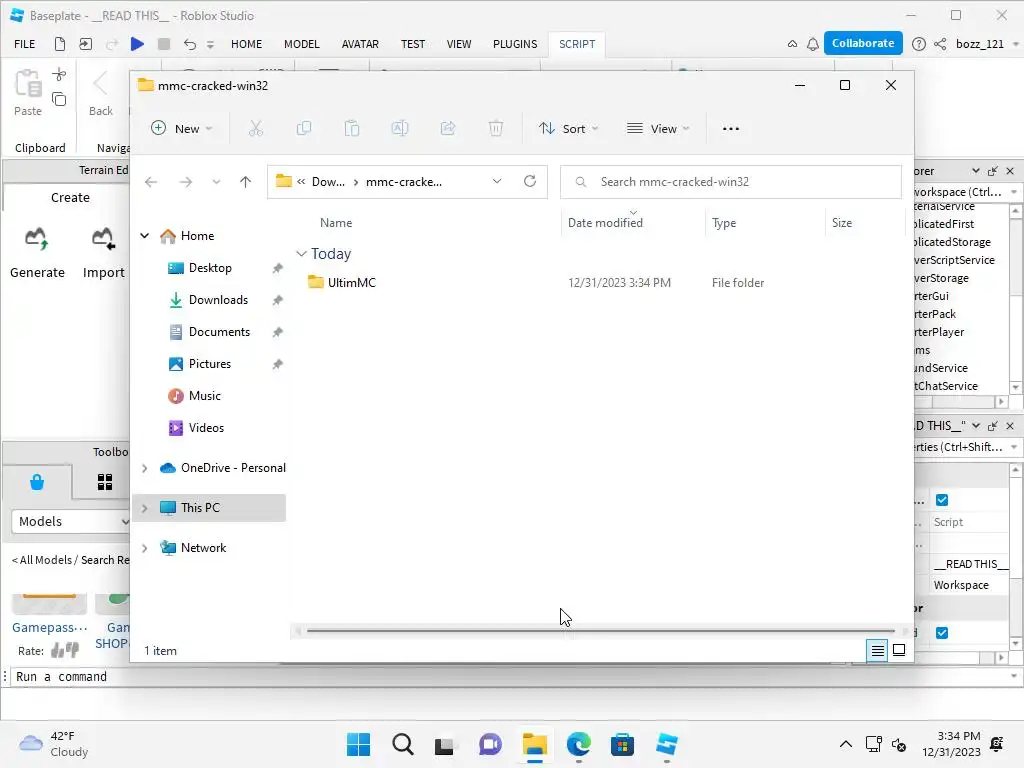Switch to the VIEW ribbon tab
Viewport: 1024px width, 768px height.
coord(458,44)
